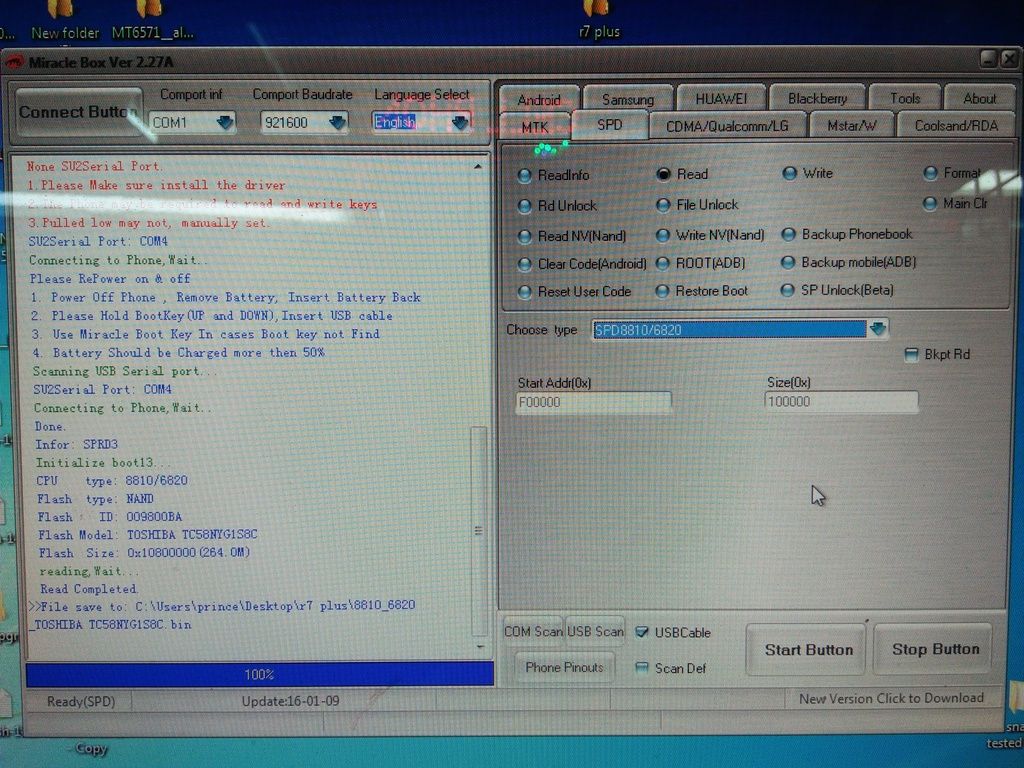Screen dimensions: 1024x768
Task: Choose the ROOT(ADB) option
Action: click(x=700, y=263)
